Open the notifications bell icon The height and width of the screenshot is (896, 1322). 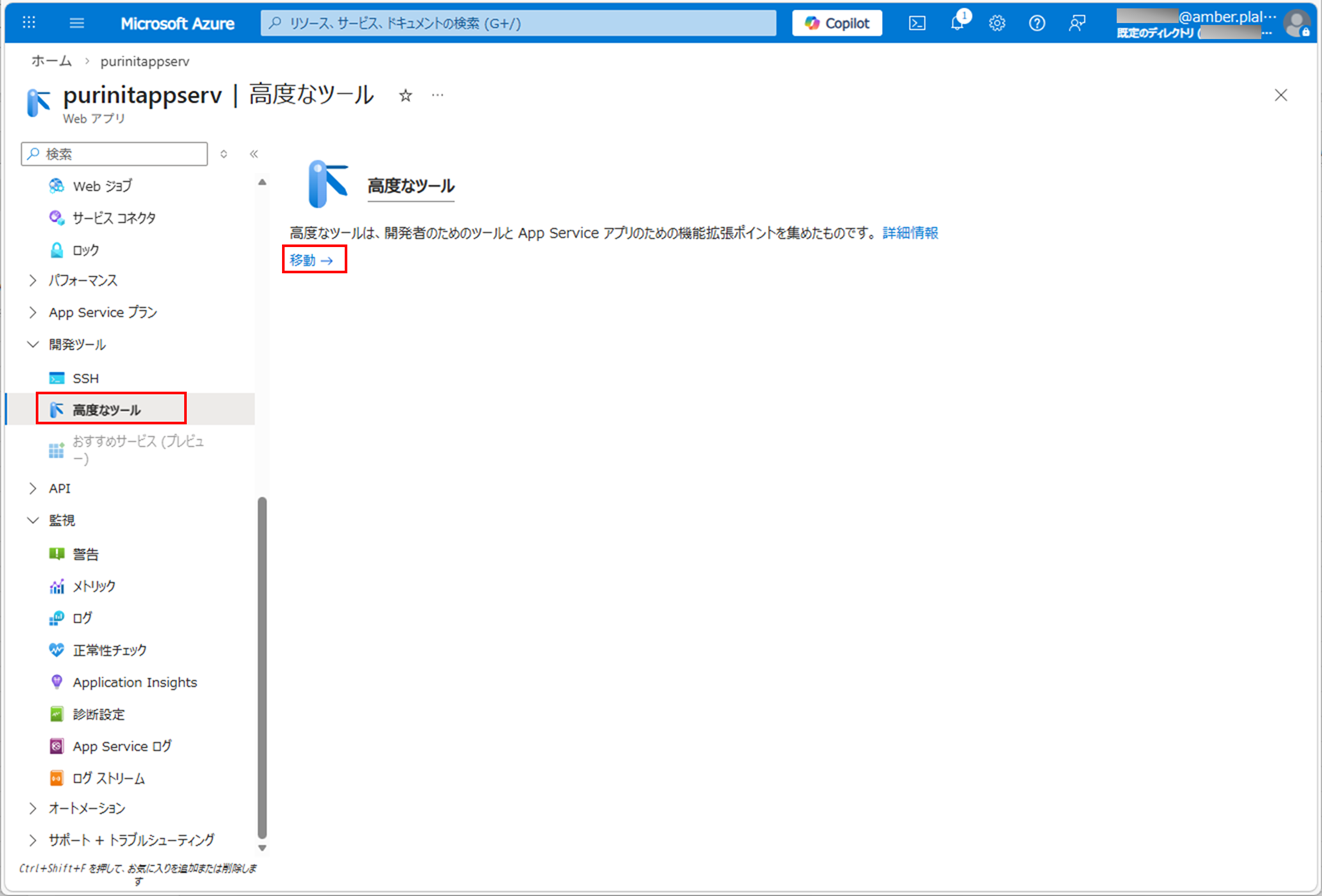click(x=957, y=23)
